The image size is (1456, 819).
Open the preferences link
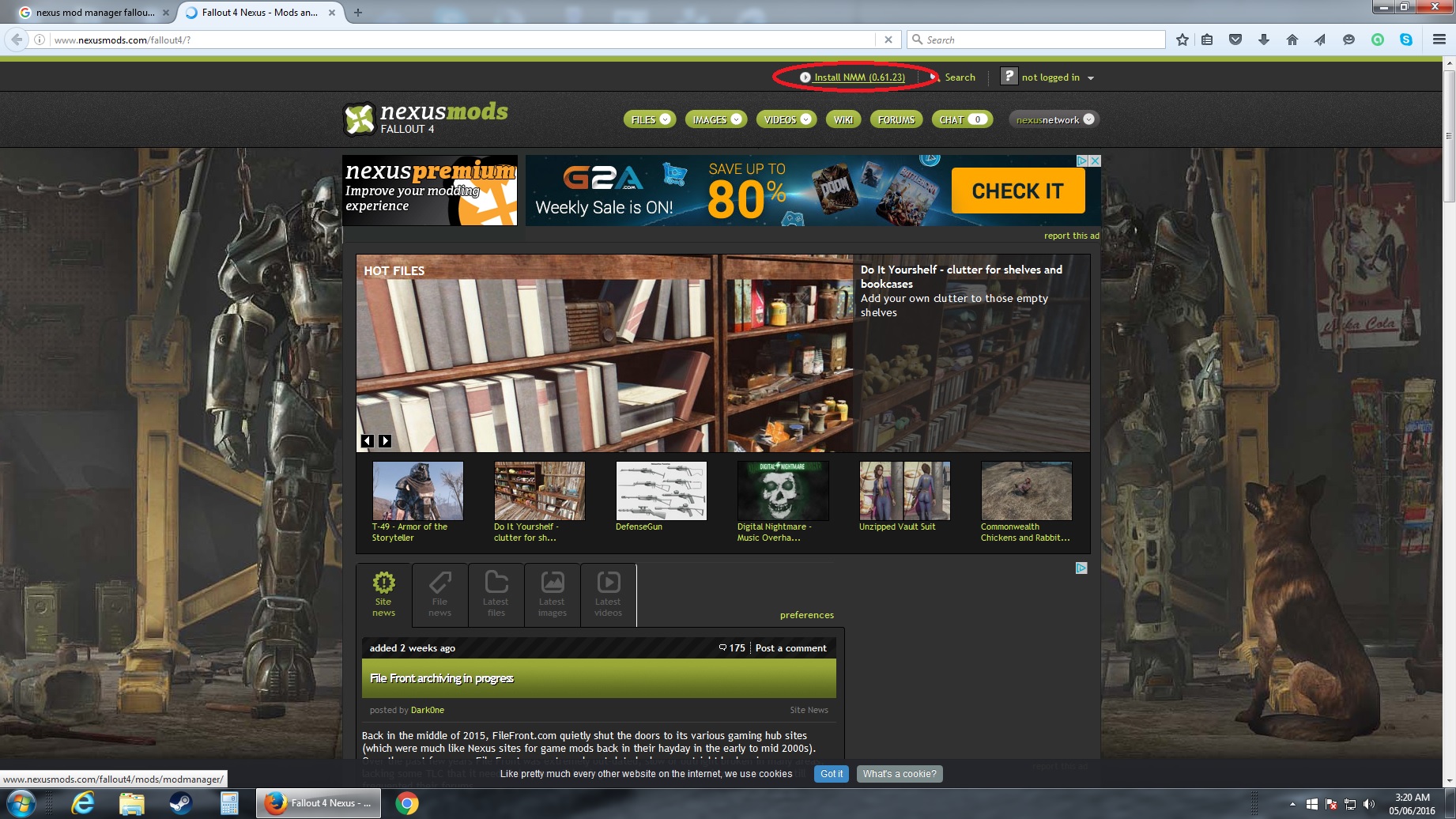point(807,615)
